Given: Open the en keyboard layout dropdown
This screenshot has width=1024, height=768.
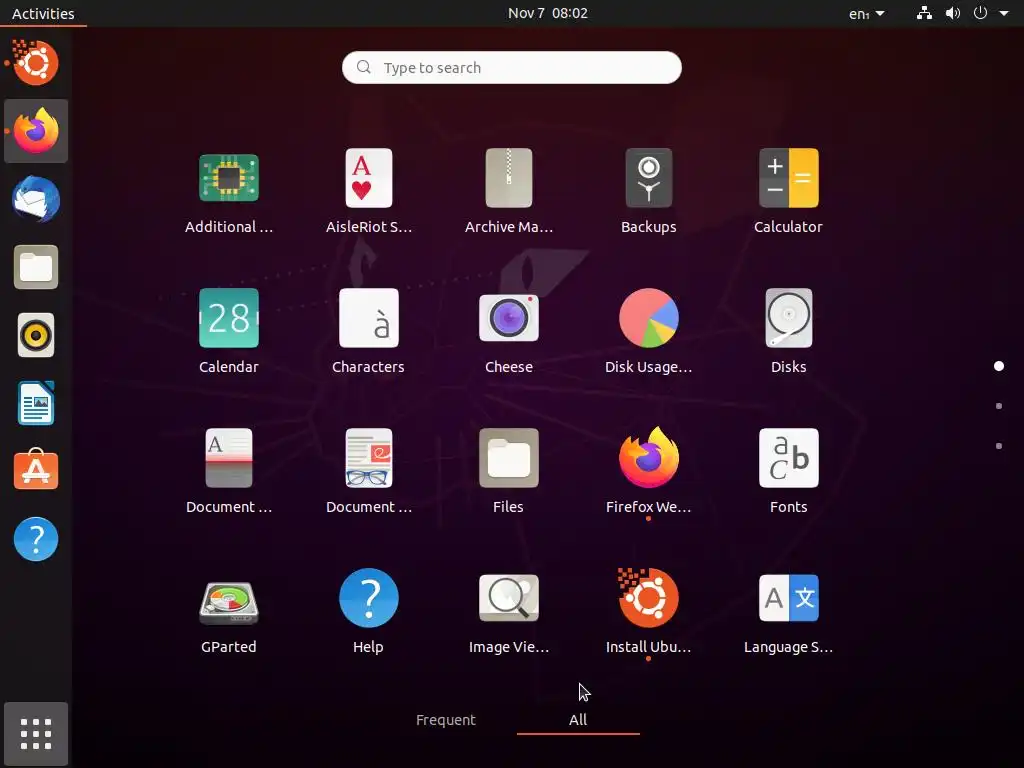Looking at the screenshot, I should [x=867, y=14].
